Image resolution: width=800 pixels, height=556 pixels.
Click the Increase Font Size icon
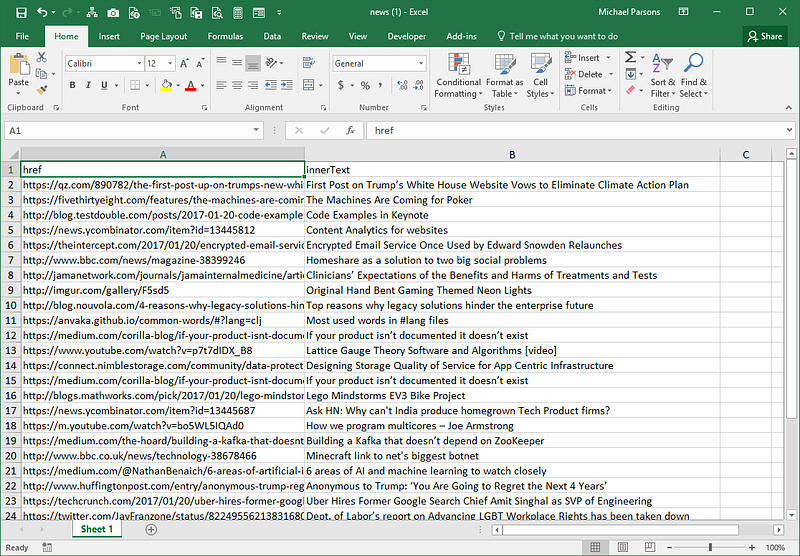point(182,63)
